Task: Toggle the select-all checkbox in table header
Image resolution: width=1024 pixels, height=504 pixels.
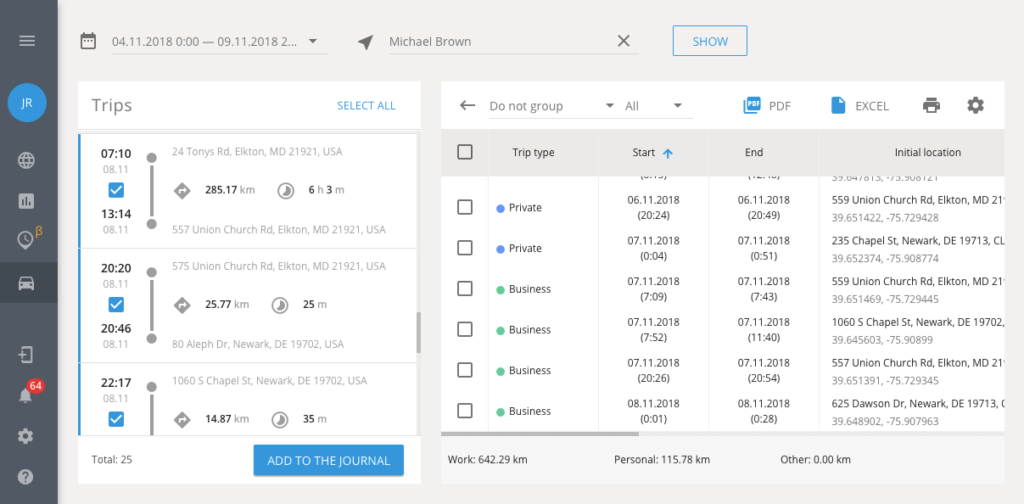Action: 465,152
